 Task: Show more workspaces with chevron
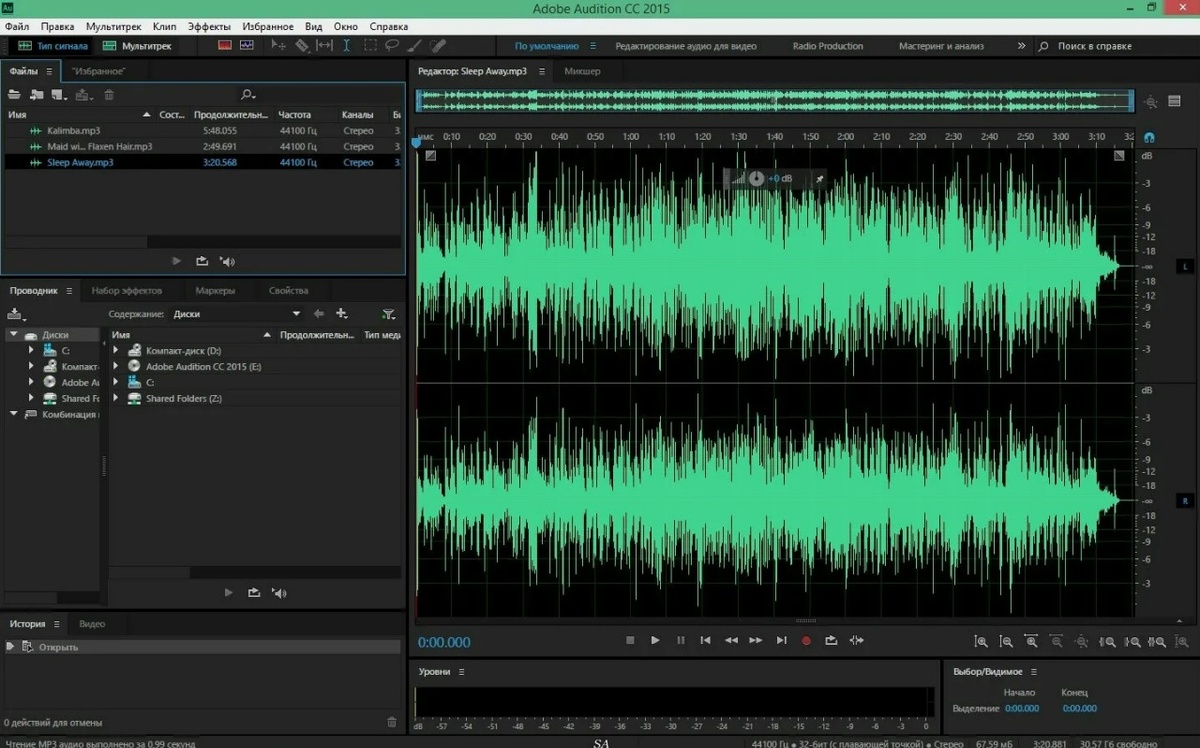pos(1021,46)
